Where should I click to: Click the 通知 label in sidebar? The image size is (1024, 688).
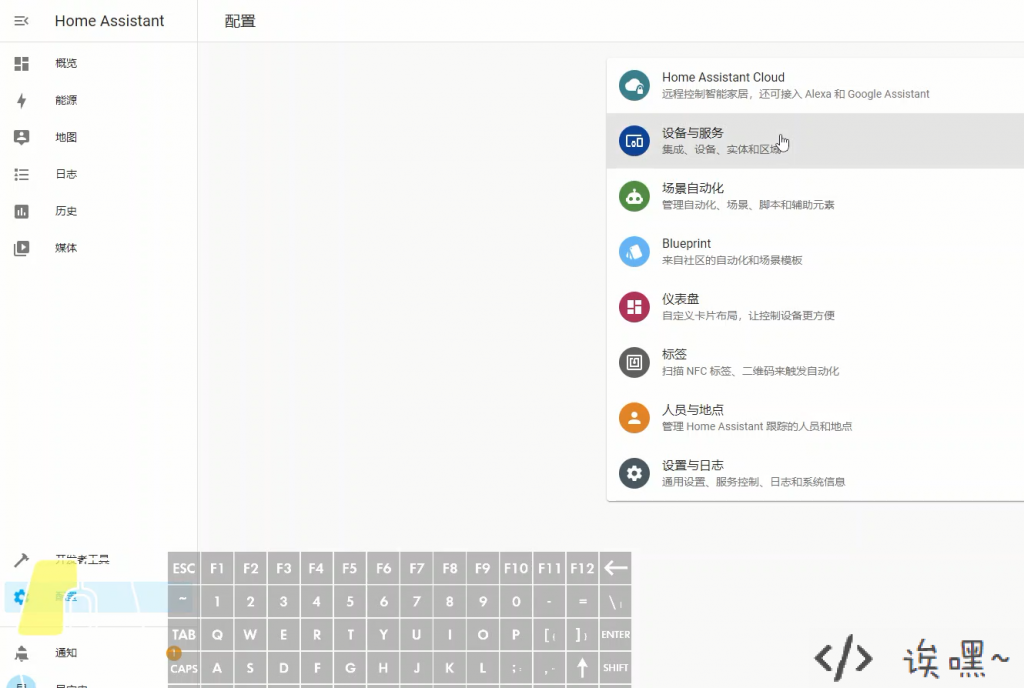pyautogui.click(x=66, y=653)
